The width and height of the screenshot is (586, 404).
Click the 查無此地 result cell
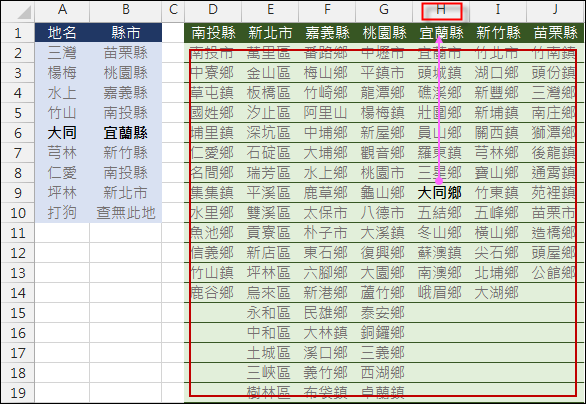click(126, 213)
